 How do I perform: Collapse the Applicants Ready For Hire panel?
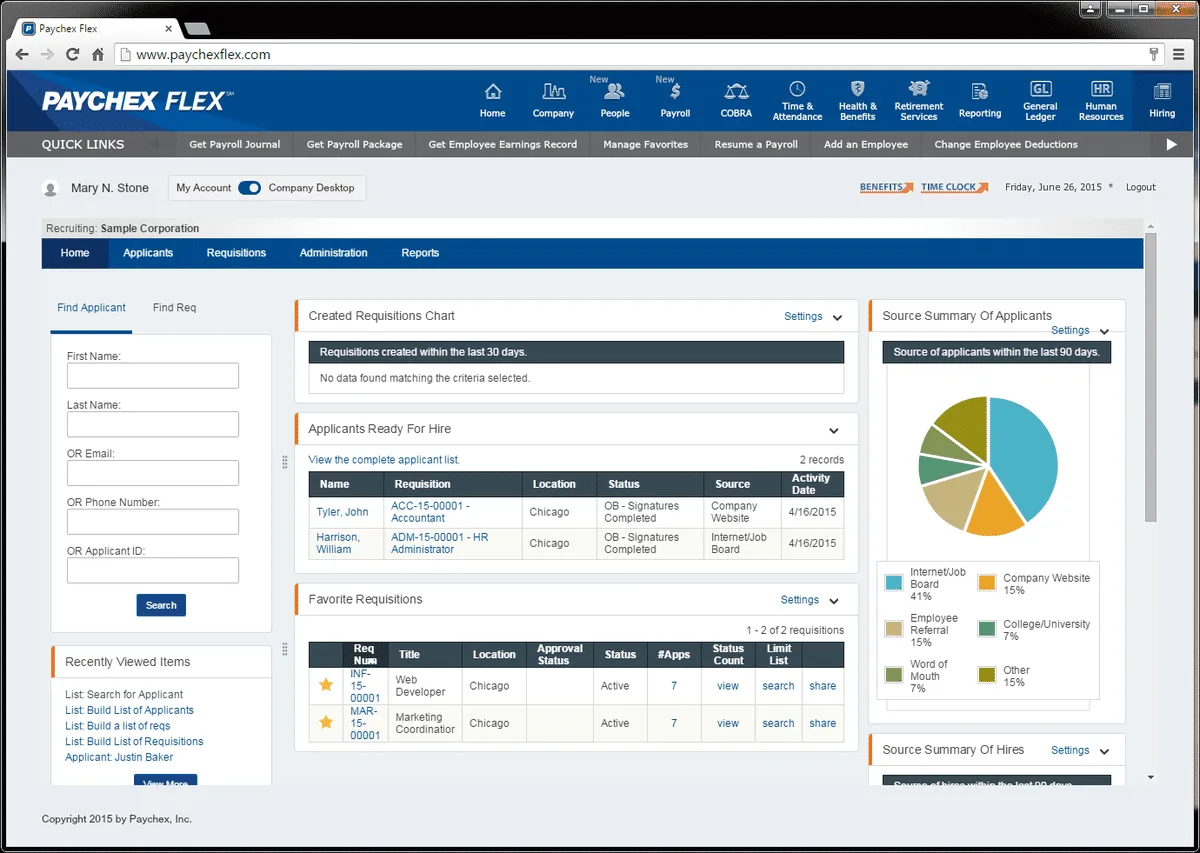(834, 431)
